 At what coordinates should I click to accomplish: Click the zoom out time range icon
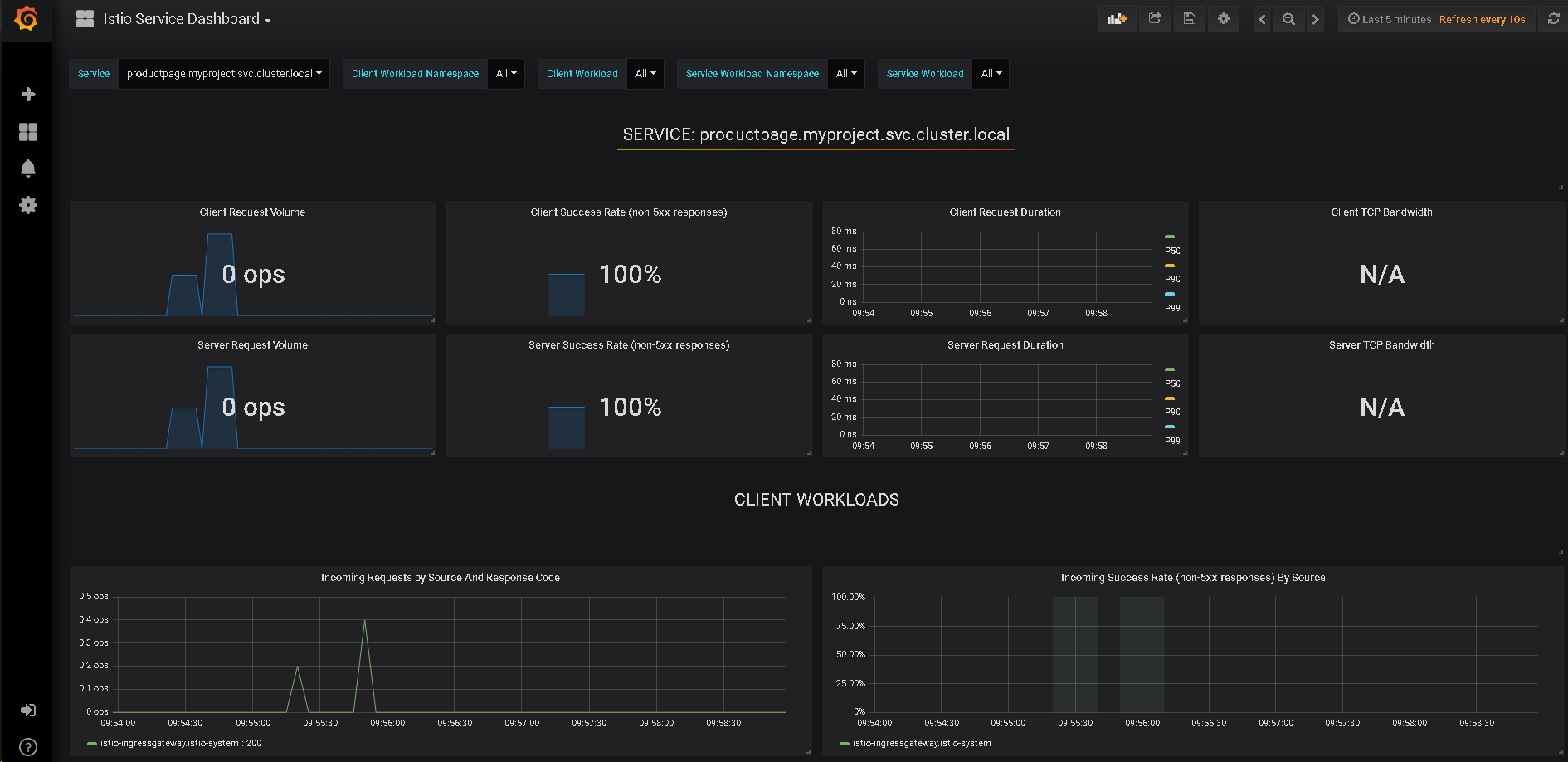point(1288,19)
